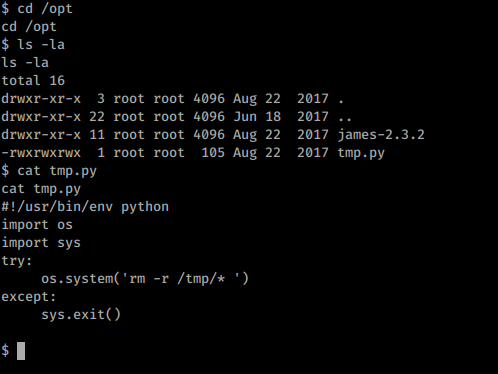Click the 'Jun 18' date text
The height and width of the screenshot is (374, 498).
click(257, 117)
